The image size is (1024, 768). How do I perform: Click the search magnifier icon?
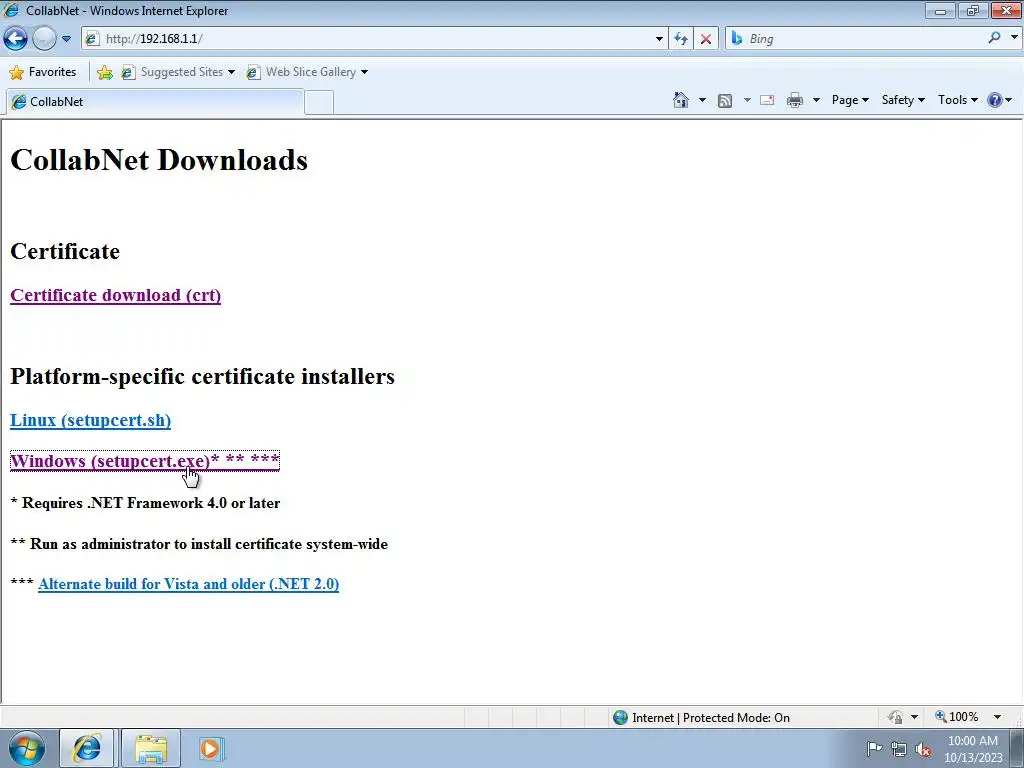[994, 38]
